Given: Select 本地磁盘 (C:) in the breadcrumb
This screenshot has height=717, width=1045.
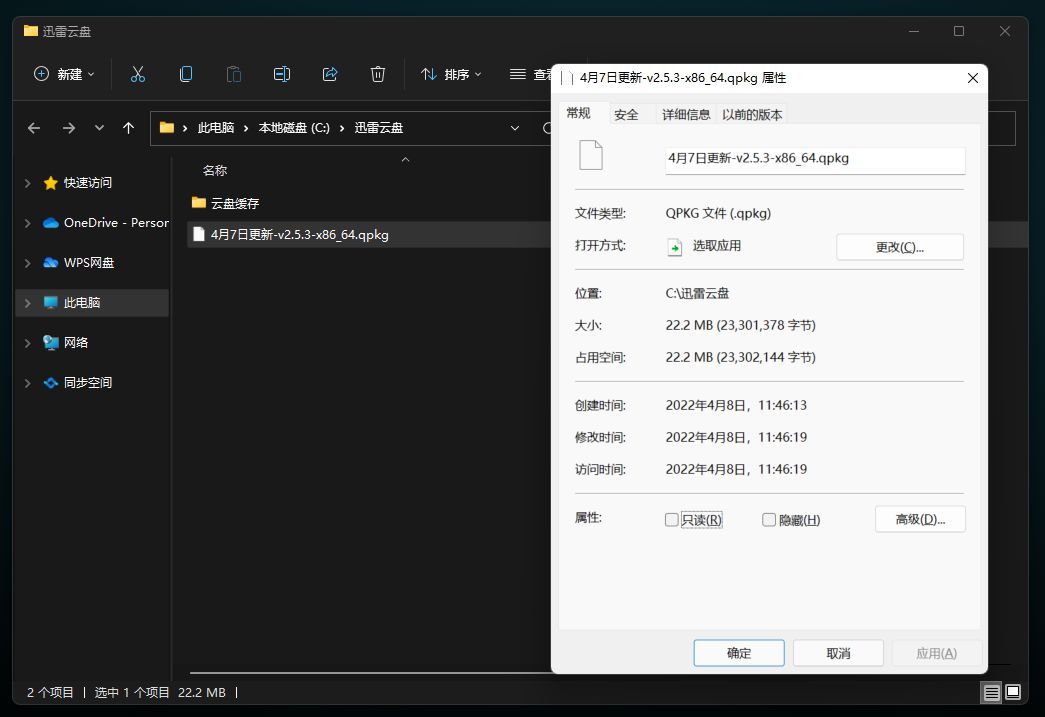Looking at the screenshot, I should point(294,128).
